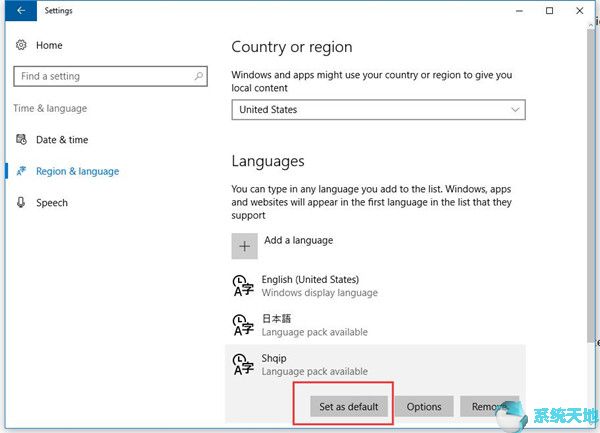Click the Date & time calendar icon
The height and width of the screenshot is (433, 600).
tap(21, 140)
